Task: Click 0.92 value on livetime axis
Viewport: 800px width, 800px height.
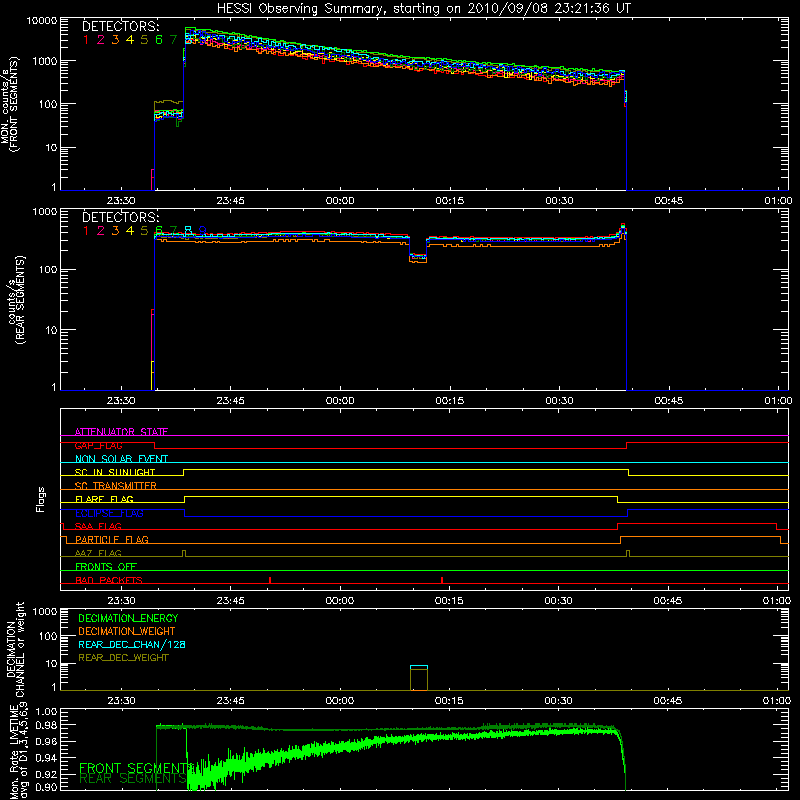Action: point(47,774)
